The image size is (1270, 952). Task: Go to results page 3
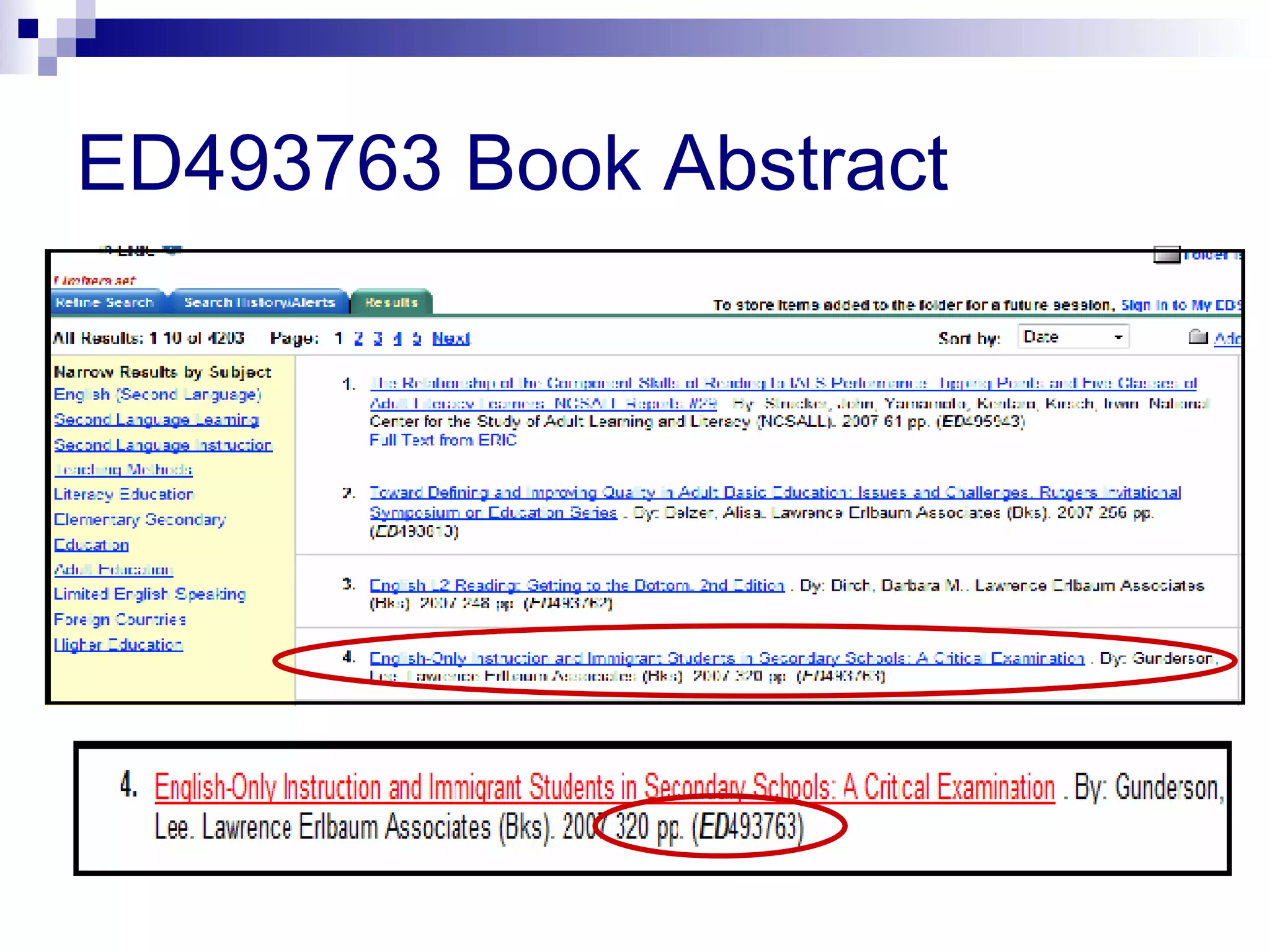point(378,338)
